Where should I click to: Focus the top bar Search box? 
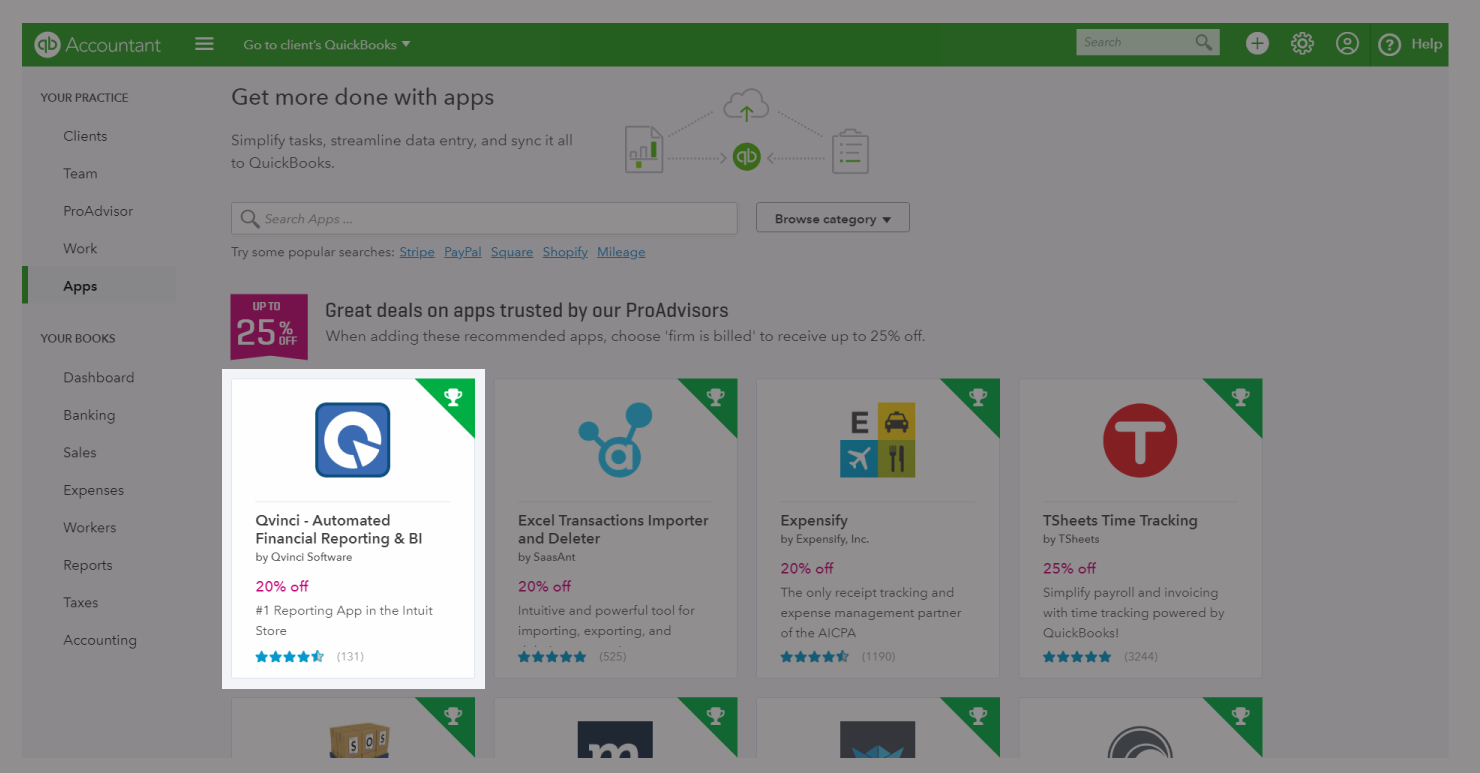coord(1135,42)
